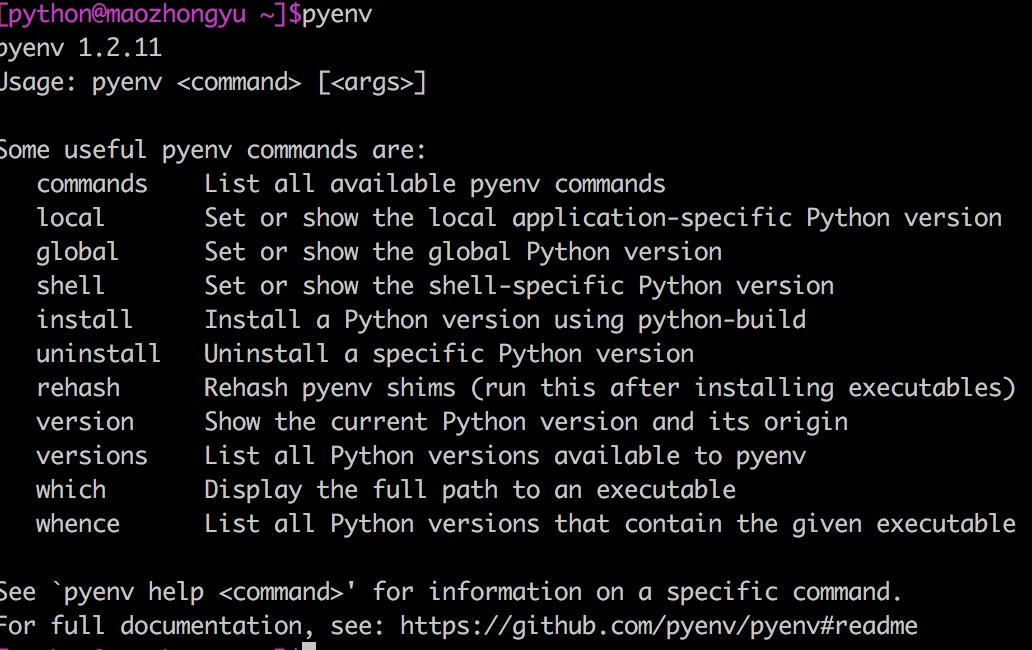Select the 'rehash' command name
The width and height of the screenshot is (1032, 650).
point(78,388)
